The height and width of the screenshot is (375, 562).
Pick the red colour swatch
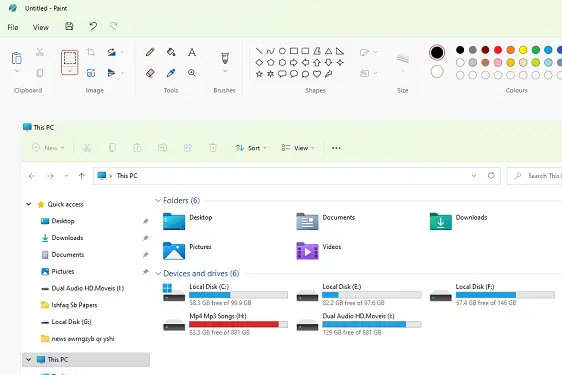click(x=498, y=50)
